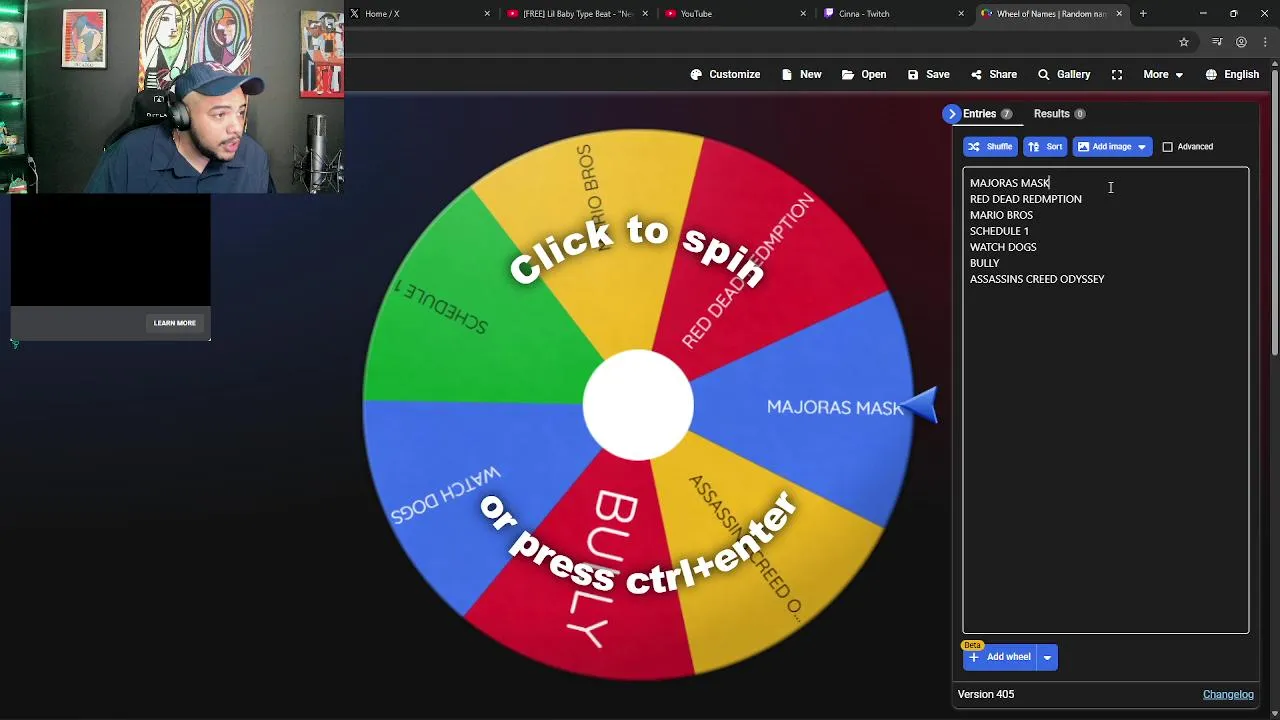Save the current wheel
Screen dimensions: 1280x720
[928, 74]
